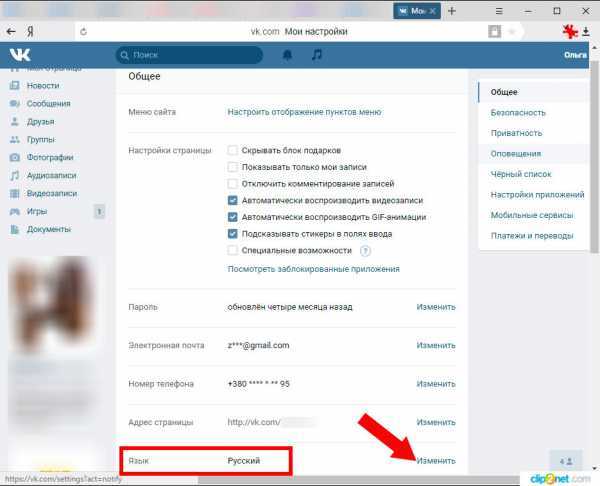600x486 pixels.
Task: Click Изменить next to Электронная почта
Action: [436, 345]
